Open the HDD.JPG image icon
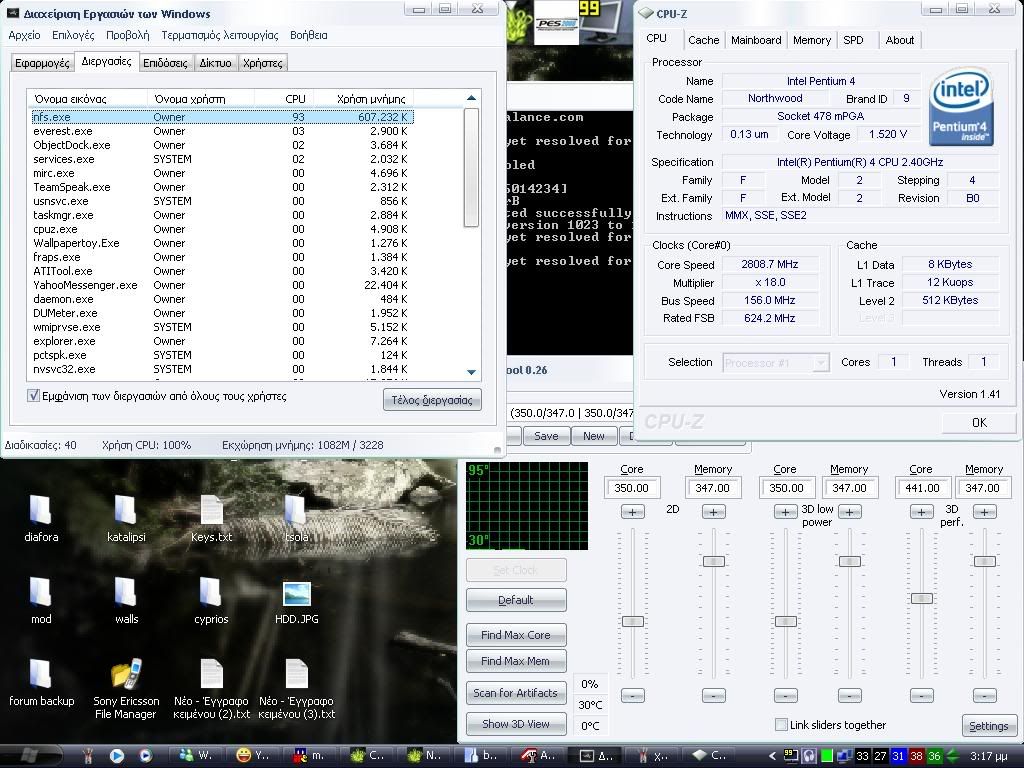The height and width of the screenshot is (768, 1024). click(x=296, y=594)
